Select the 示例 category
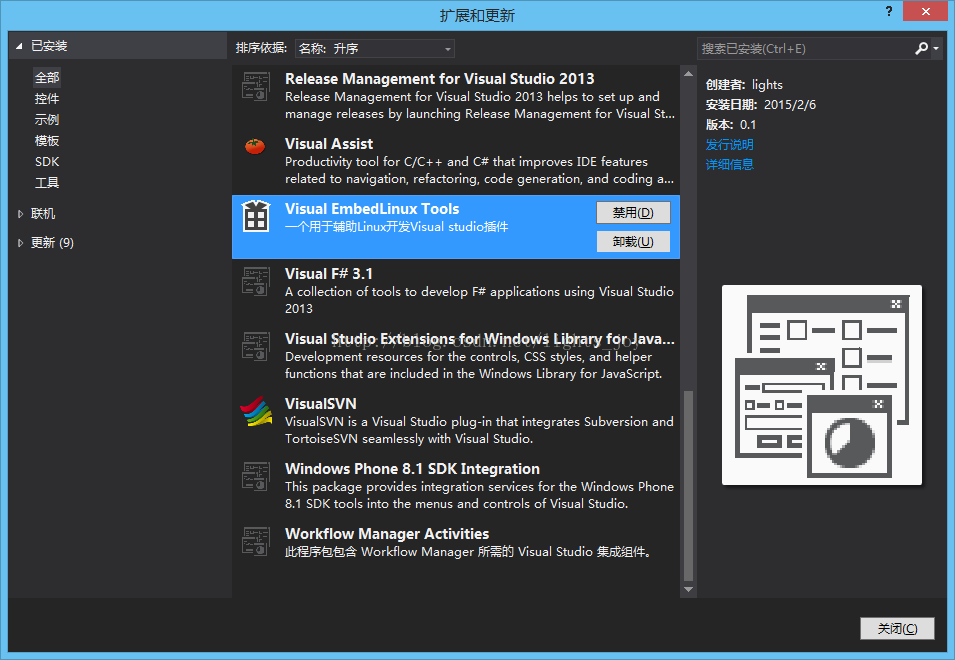This screenshot has height=660, width=955. click(x=47, y=120)
